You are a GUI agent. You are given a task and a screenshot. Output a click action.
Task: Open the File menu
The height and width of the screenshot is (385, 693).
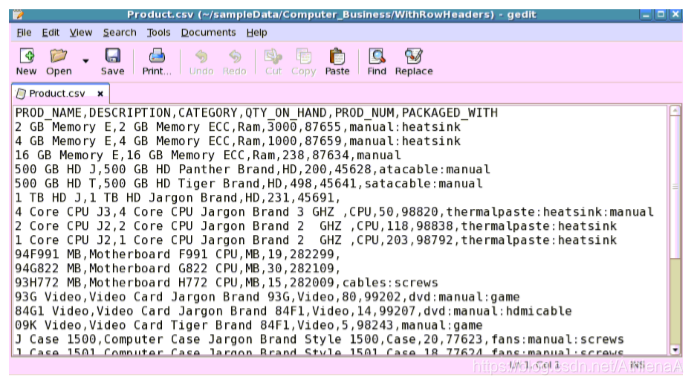(x=24, y=33)
